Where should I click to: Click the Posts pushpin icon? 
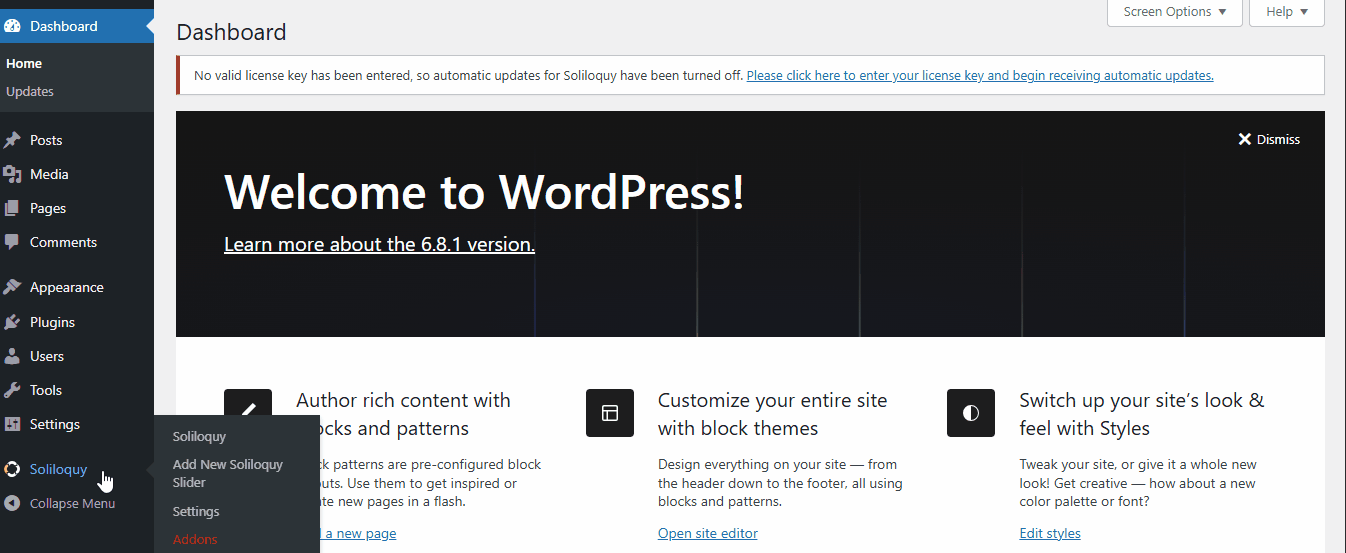[x=12, y=140]
